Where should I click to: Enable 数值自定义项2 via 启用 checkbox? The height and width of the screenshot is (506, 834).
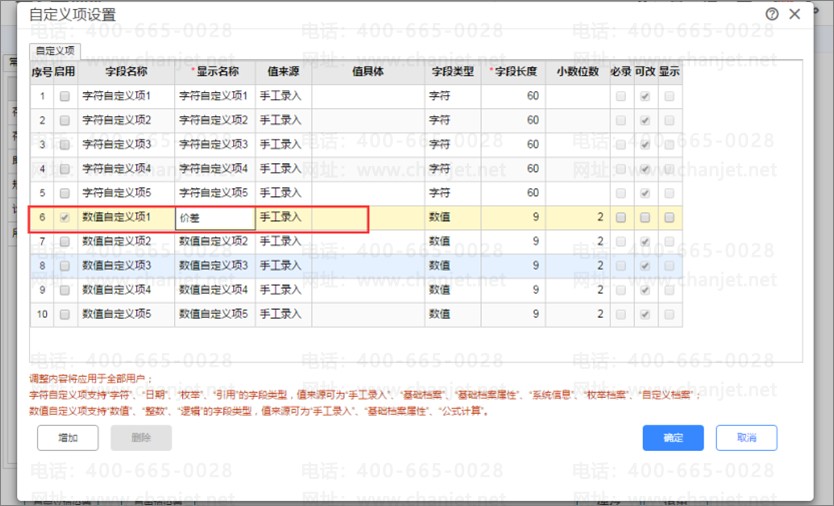click(65, 242)
